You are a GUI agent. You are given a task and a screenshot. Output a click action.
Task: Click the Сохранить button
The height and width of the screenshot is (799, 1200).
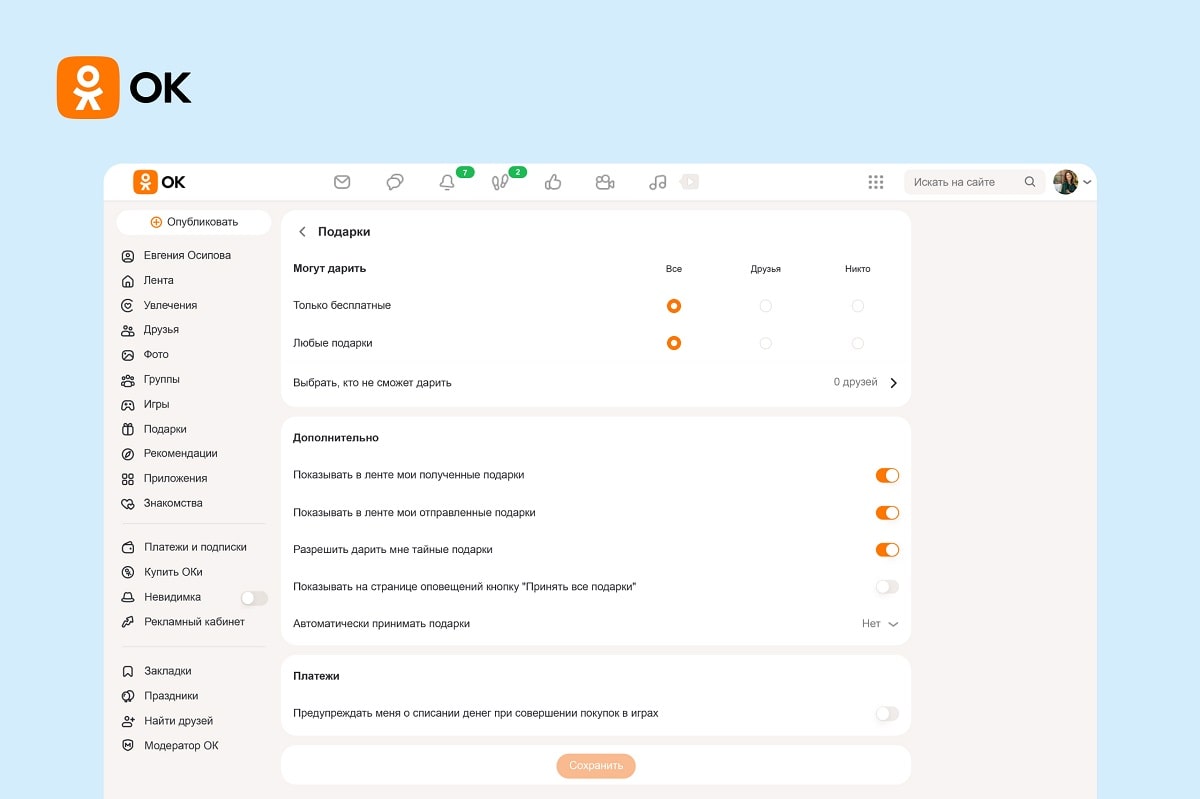(x=596, y=766)
